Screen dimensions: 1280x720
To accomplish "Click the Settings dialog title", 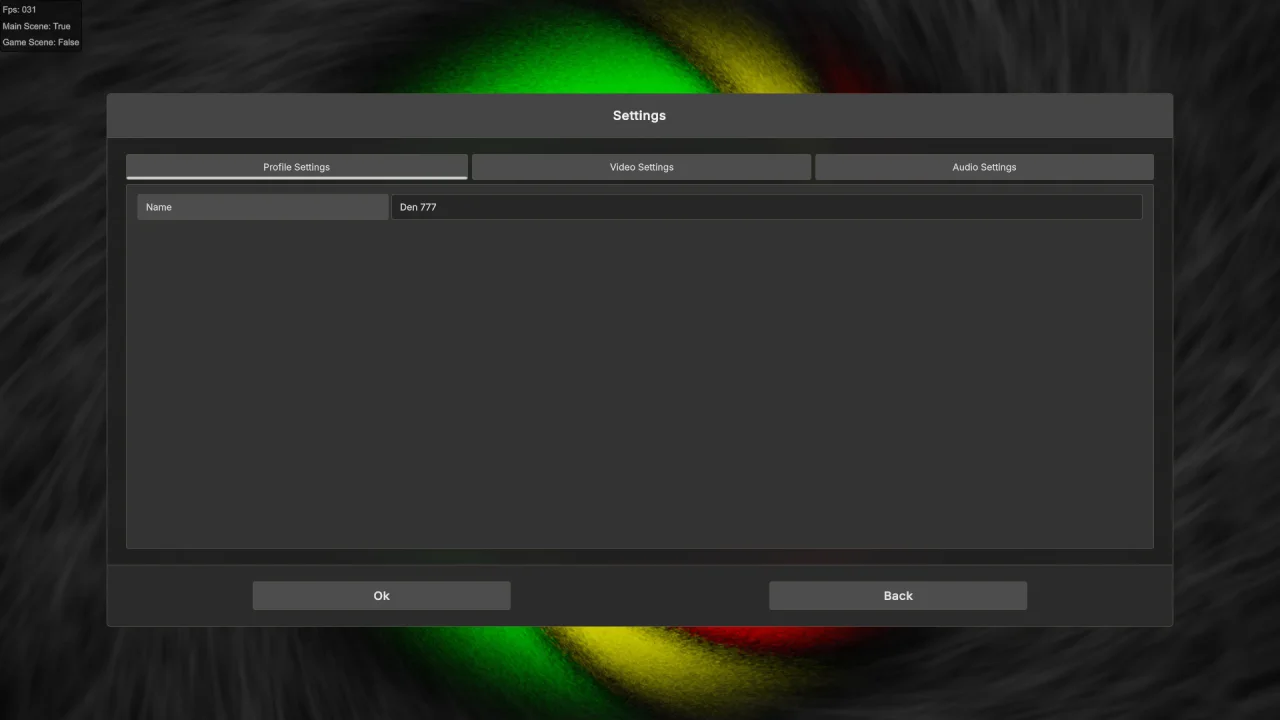I will (x=639, y=116).
